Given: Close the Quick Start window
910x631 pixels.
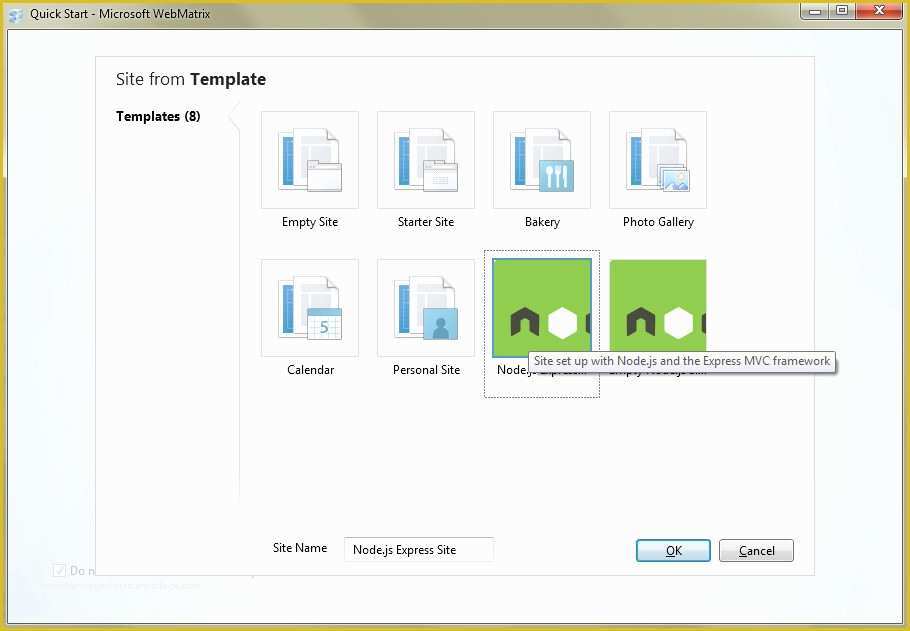Looking at the screenshot, I should pyautogui.click(x=879, y=11).
